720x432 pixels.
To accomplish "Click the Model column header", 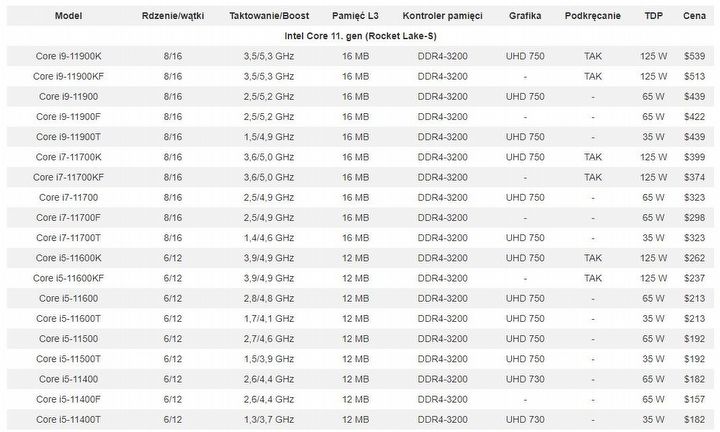I will point(69,18).
